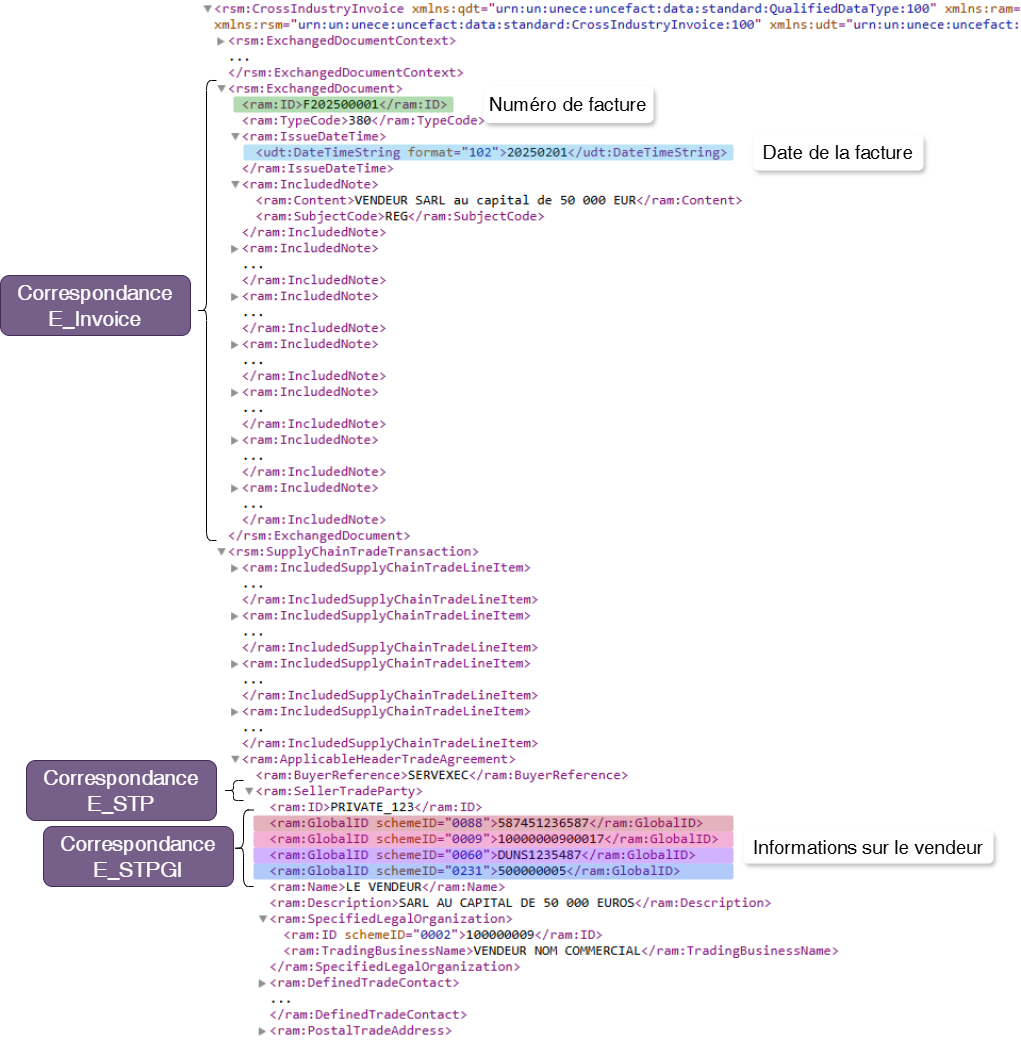Collapse the ram:SpecifiedLegalOrganization element
The height and width of the screenshot is (1040, 1021).
[x=263, y=919]
